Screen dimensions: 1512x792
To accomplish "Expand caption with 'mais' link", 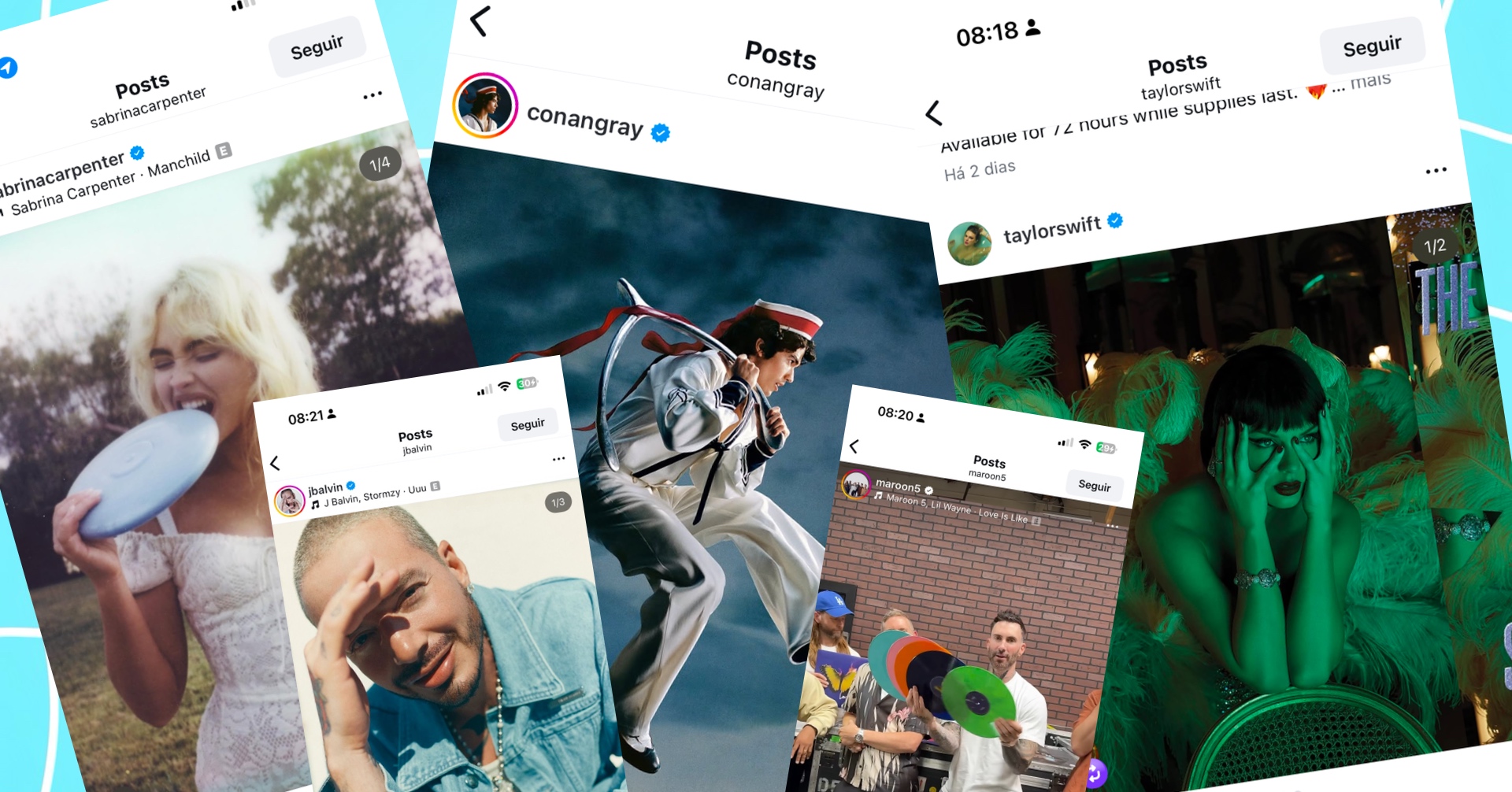I will coord(1371,80).
